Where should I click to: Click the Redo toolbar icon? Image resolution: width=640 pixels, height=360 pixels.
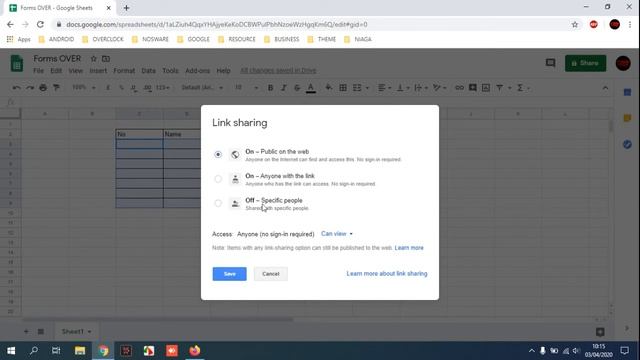click(30, 88)
